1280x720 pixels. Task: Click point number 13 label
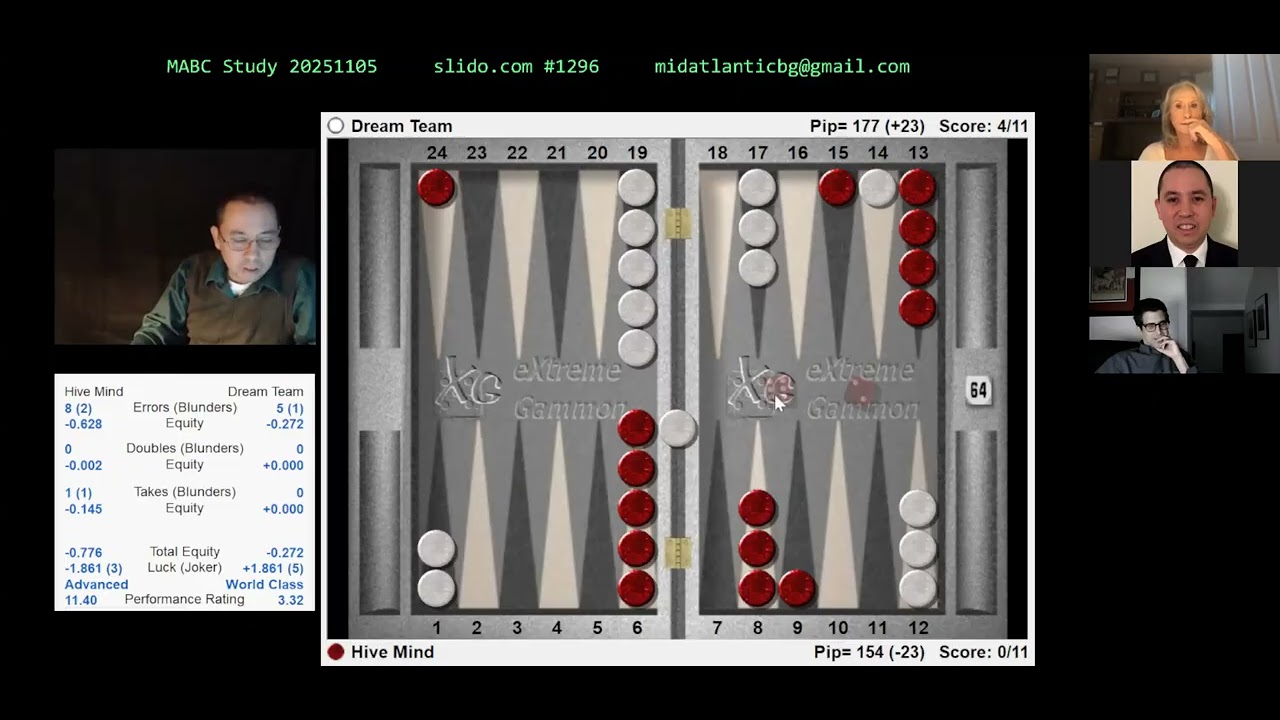(x=917, y=153)
